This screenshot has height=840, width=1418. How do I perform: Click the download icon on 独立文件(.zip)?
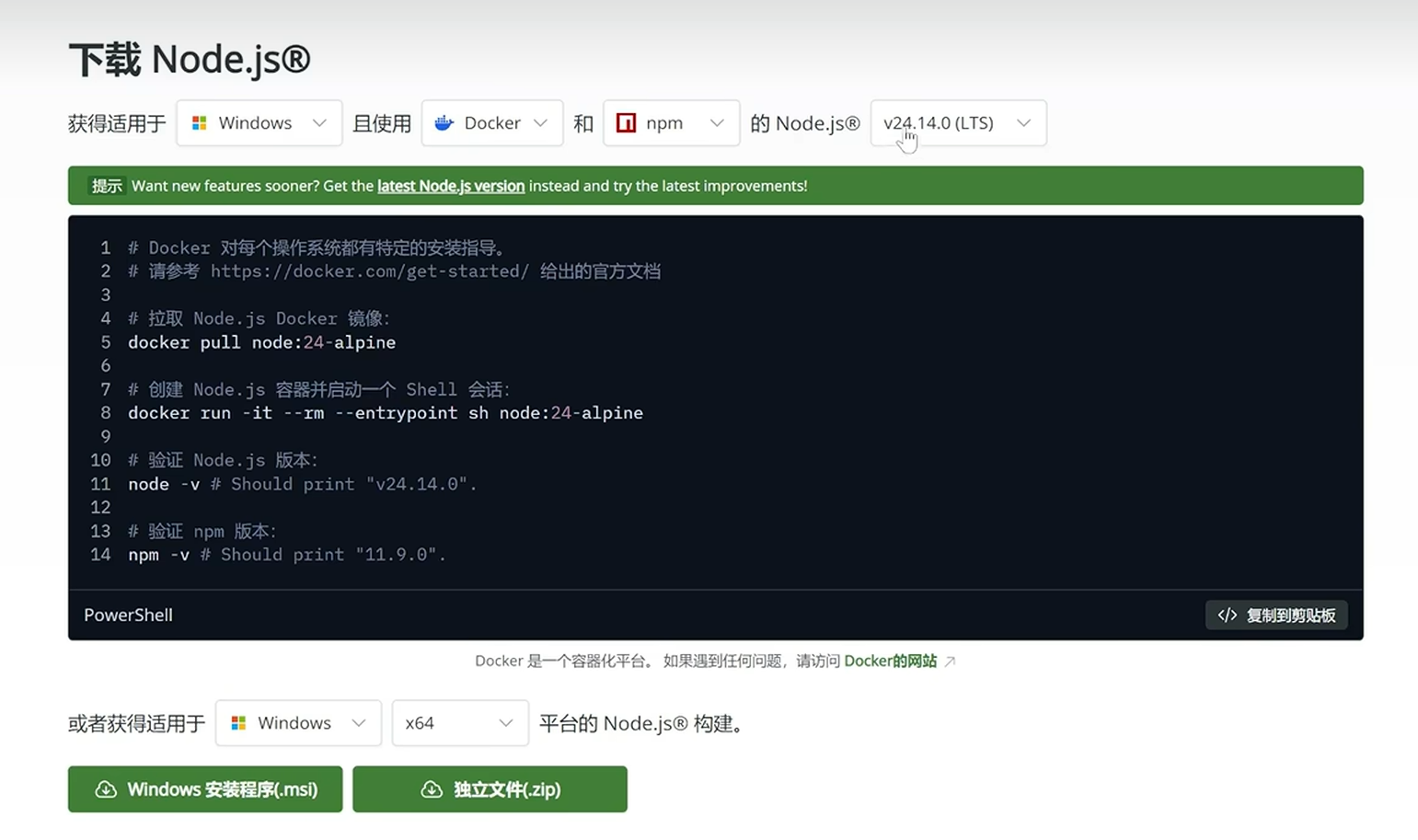click(432, 788)
